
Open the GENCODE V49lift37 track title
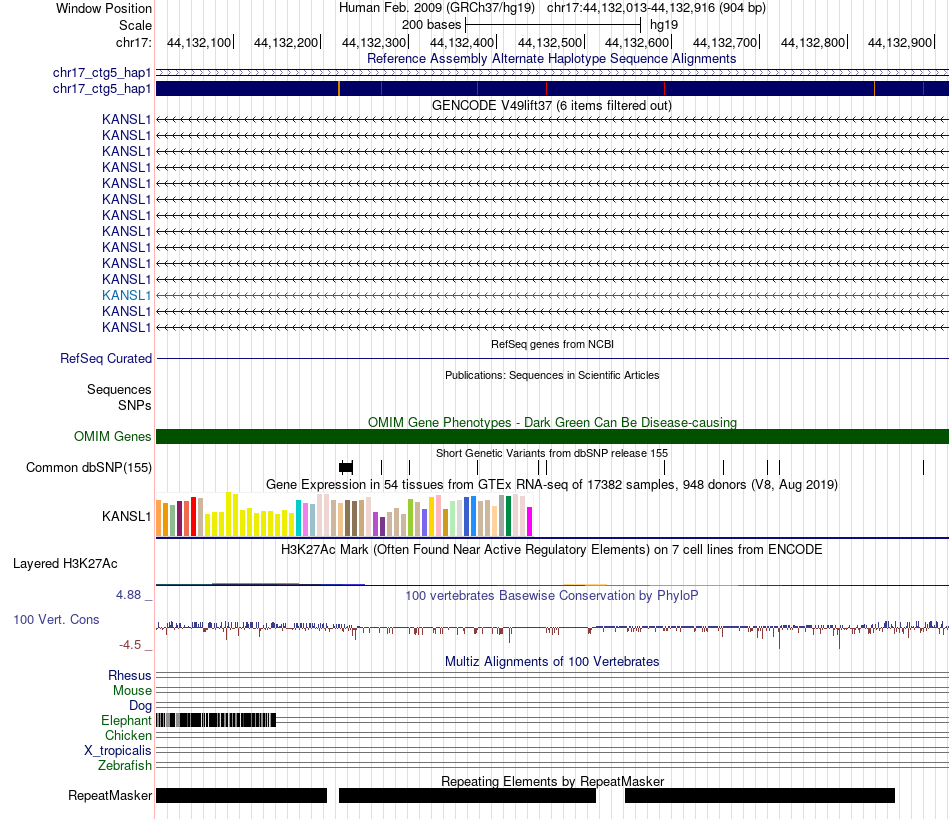click(x=551, y=105)
